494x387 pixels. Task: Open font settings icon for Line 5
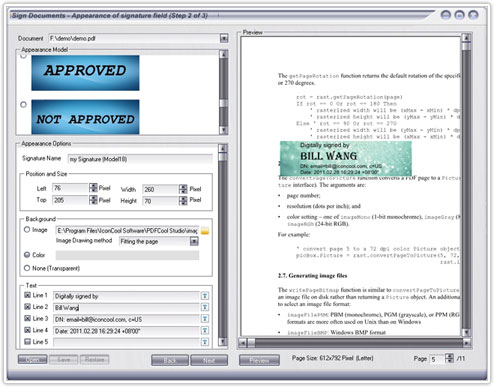205,342
